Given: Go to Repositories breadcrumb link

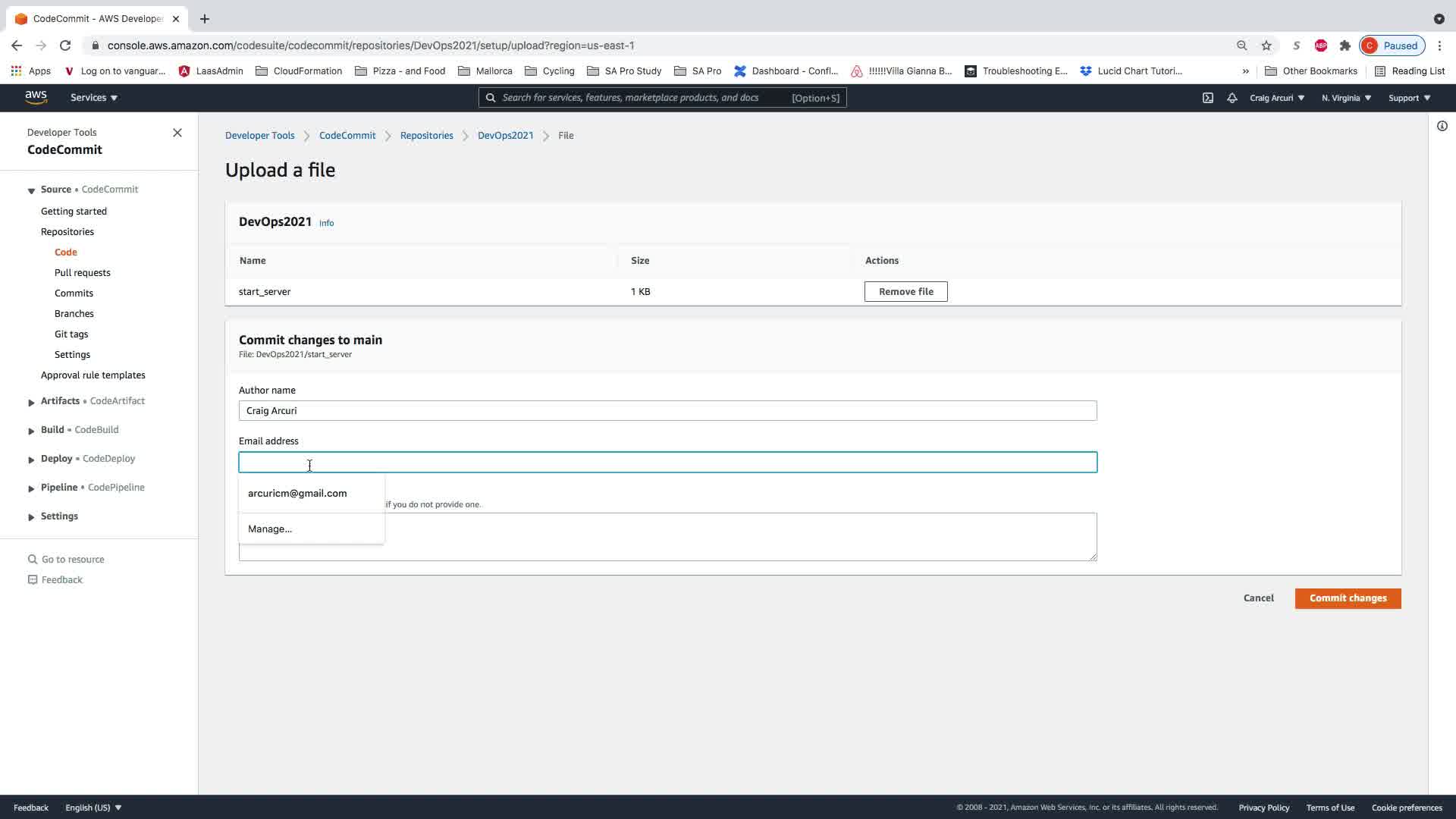Looking at the screenshot, I should click(426, 136).
